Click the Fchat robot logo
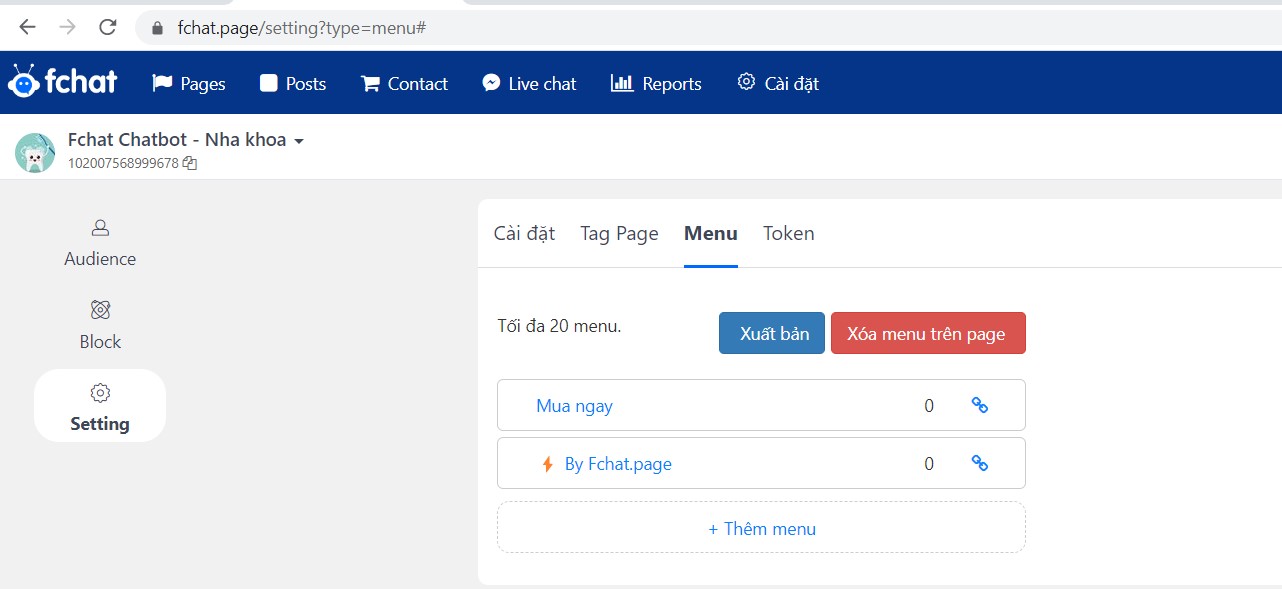The height and width of the screenshot is (589, 1282). pyautogui.click(x=62, y=82)
